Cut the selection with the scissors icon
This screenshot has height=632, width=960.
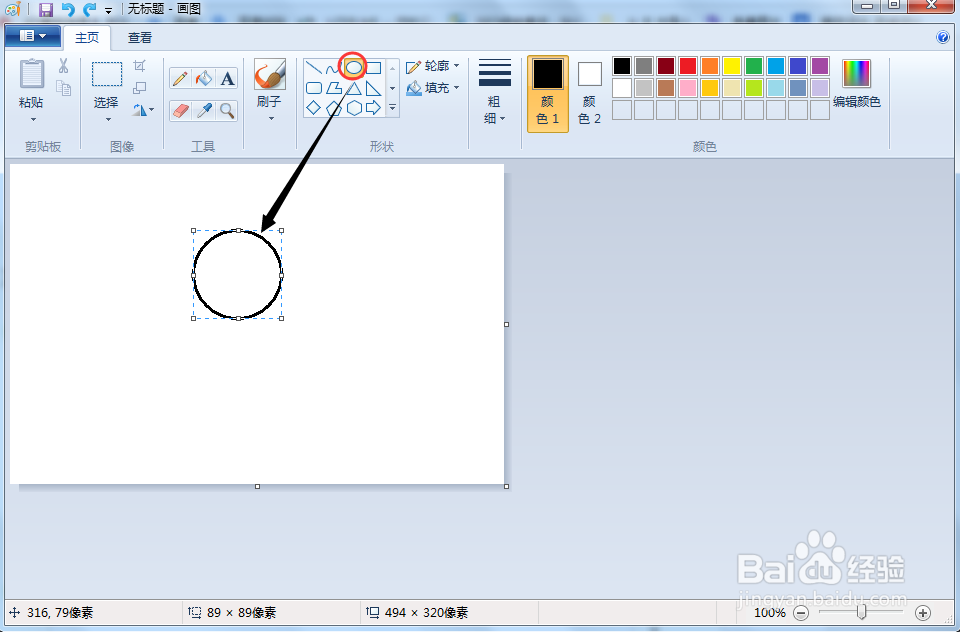tap(63, 66)
